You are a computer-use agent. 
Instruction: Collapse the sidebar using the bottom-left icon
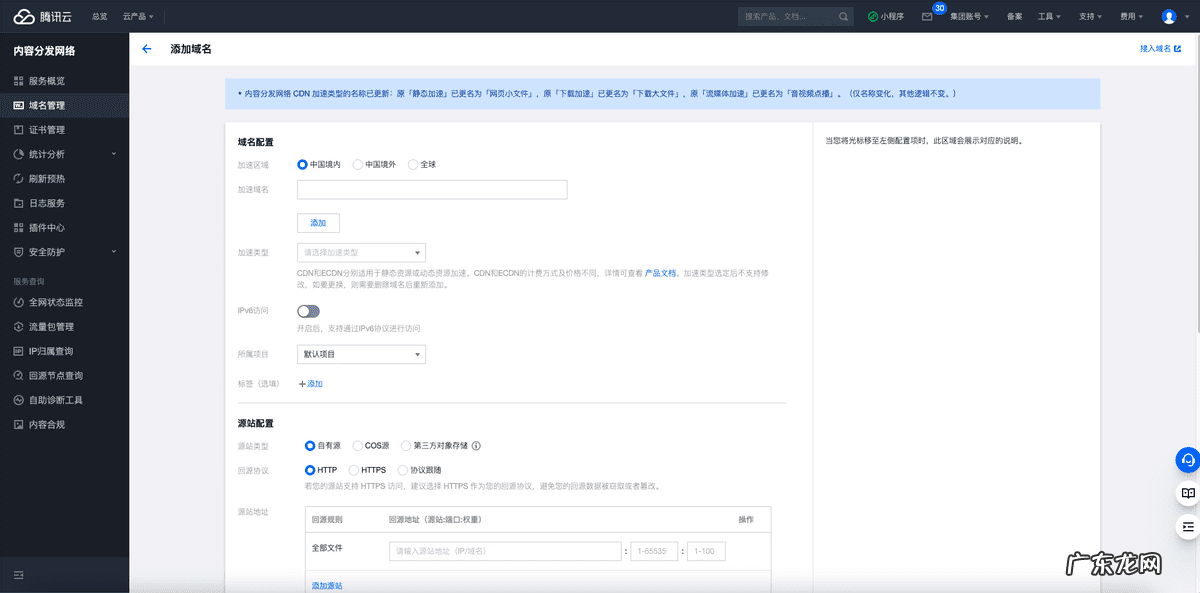pyautogui.click(x=18, y=575)
